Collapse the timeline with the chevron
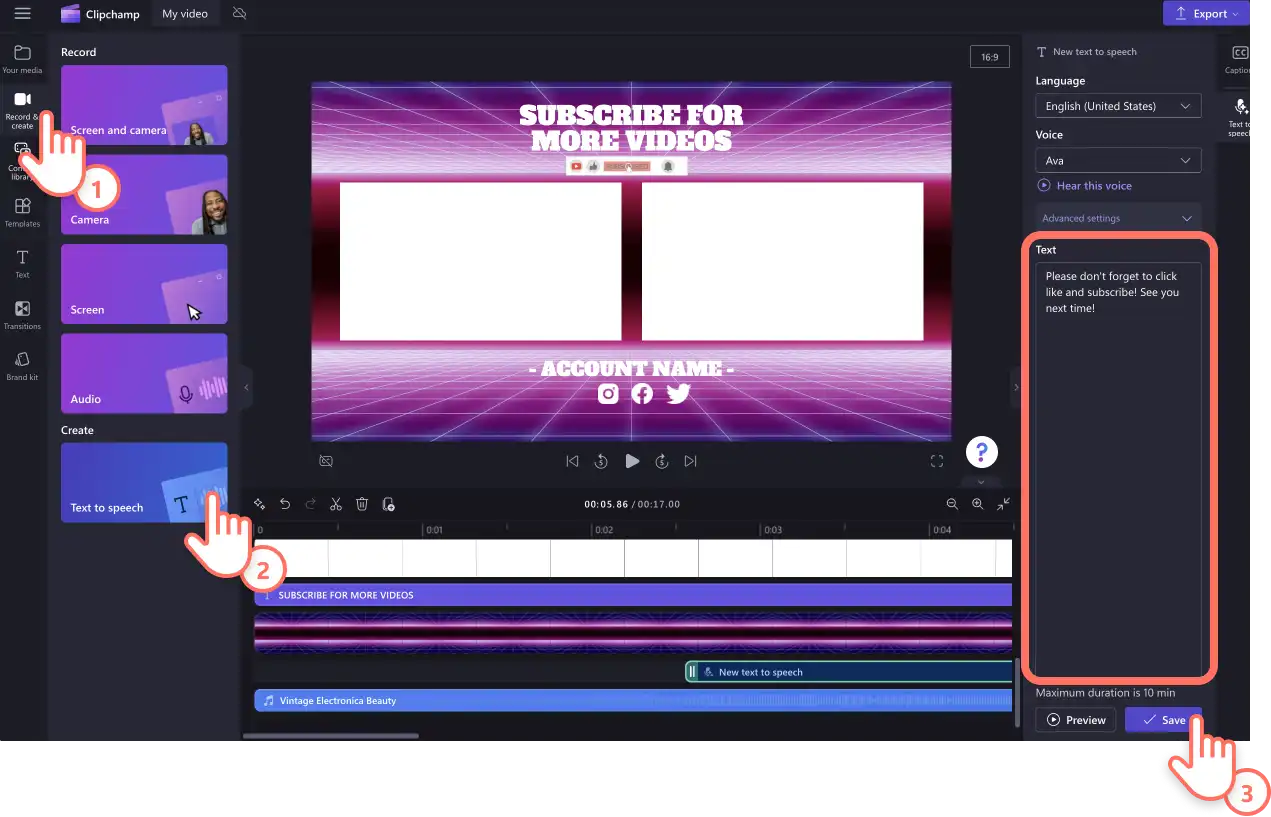This screenshot has width=1271, height=817. pyautogui.click(x=981, y=482)
